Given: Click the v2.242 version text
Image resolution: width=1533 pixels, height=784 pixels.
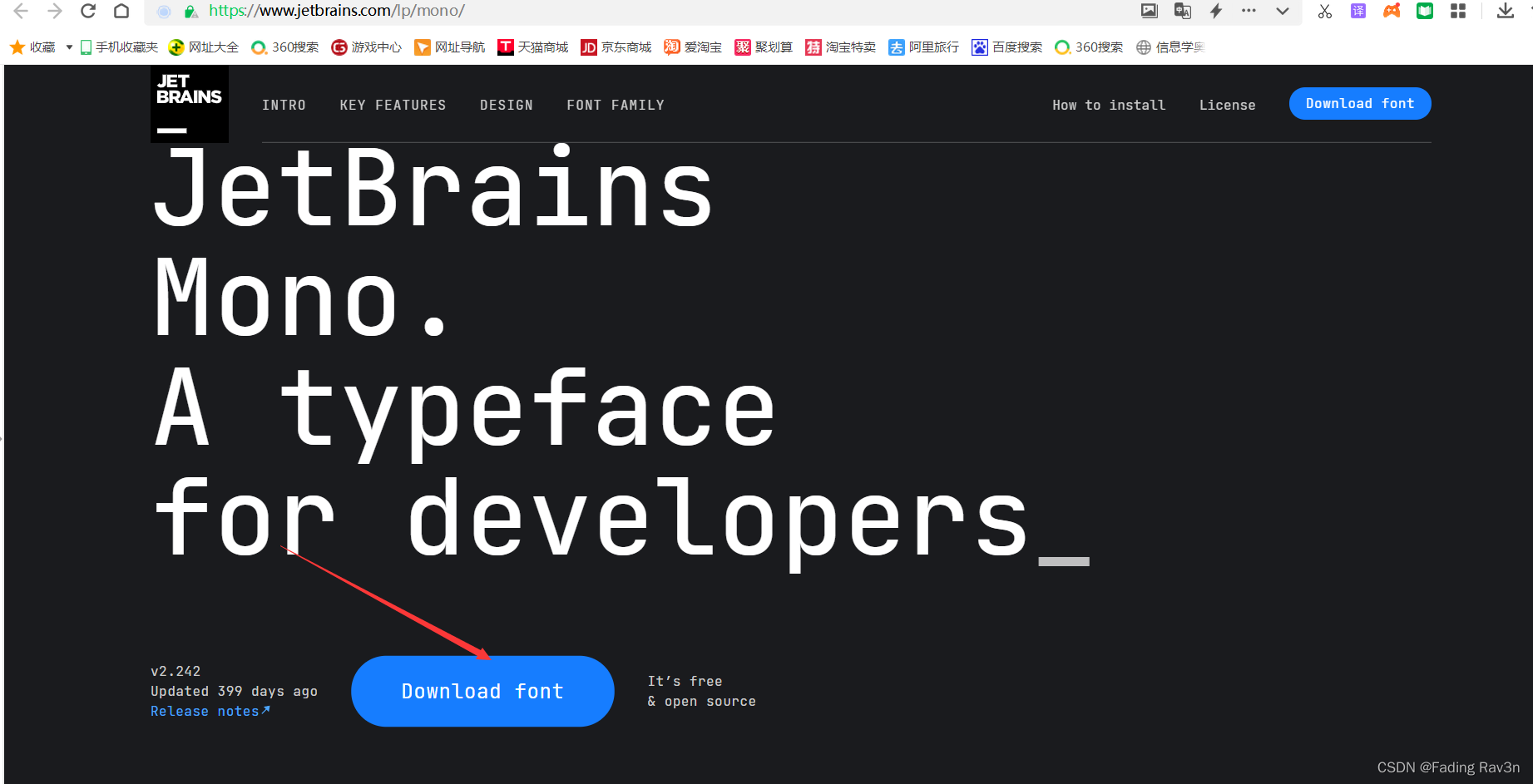Looking at the screenshot, I should [176, 671].
